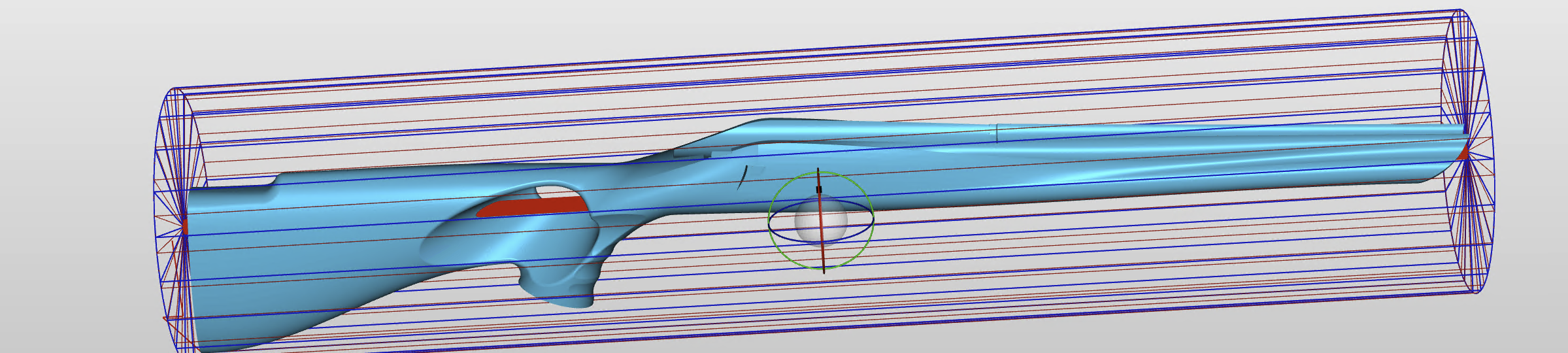
Task: Select the thin vertical seam line on the forend
Action: pyautogui.click(x=997, y=133)
